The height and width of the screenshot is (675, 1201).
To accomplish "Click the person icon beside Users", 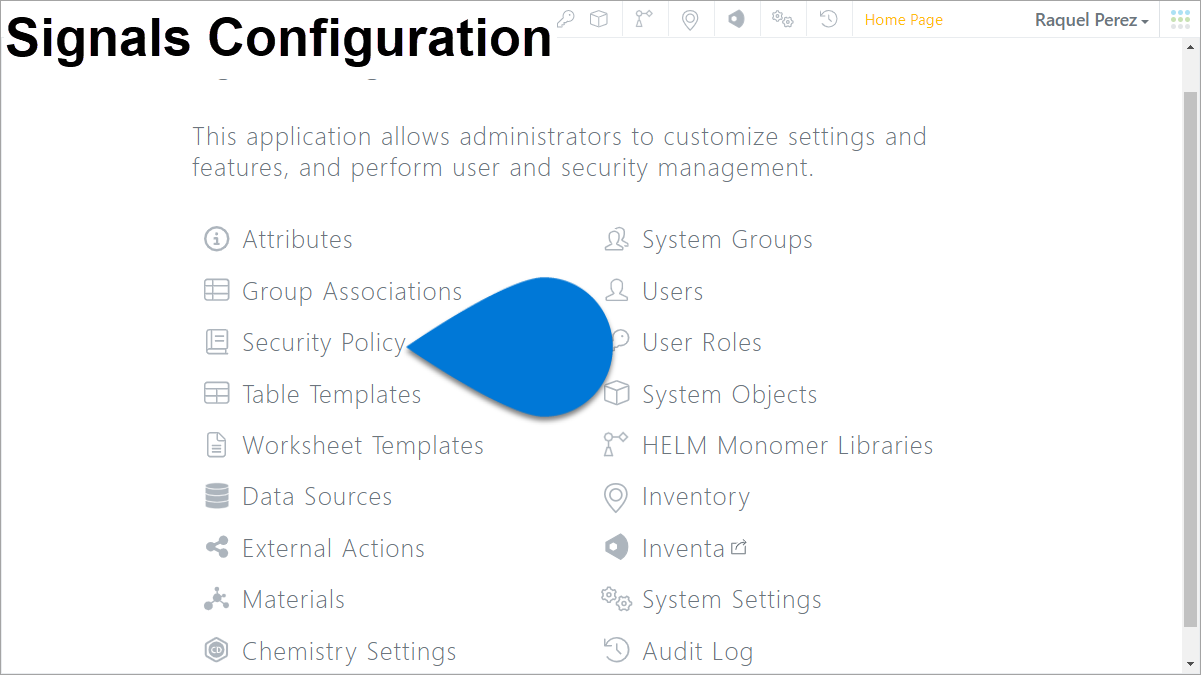I will coord(616,290).
